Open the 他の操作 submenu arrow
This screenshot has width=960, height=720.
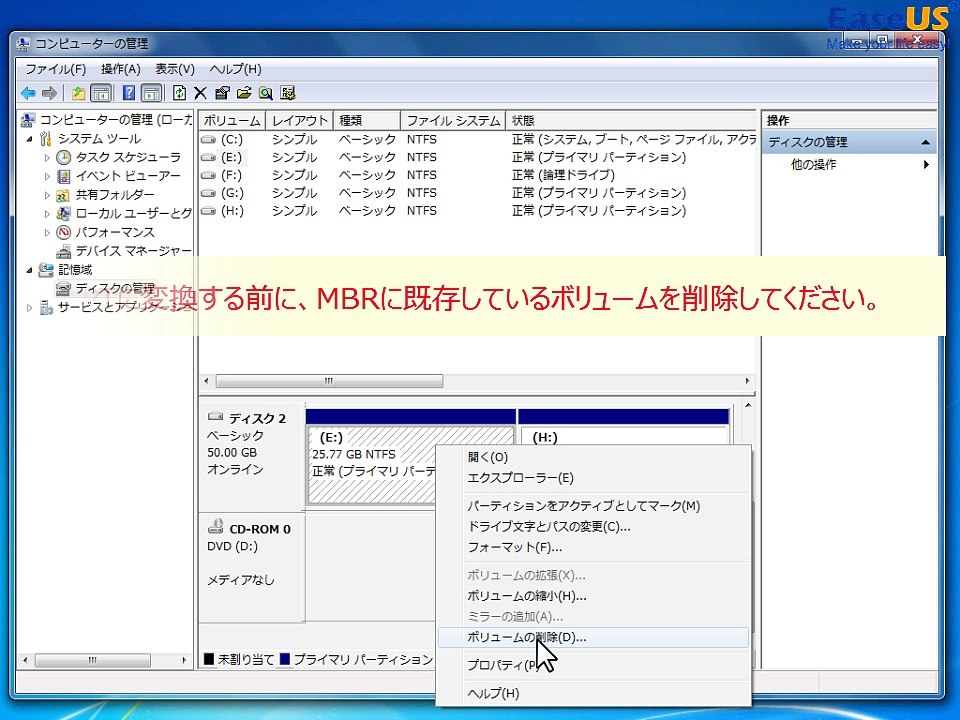[926, 164]
